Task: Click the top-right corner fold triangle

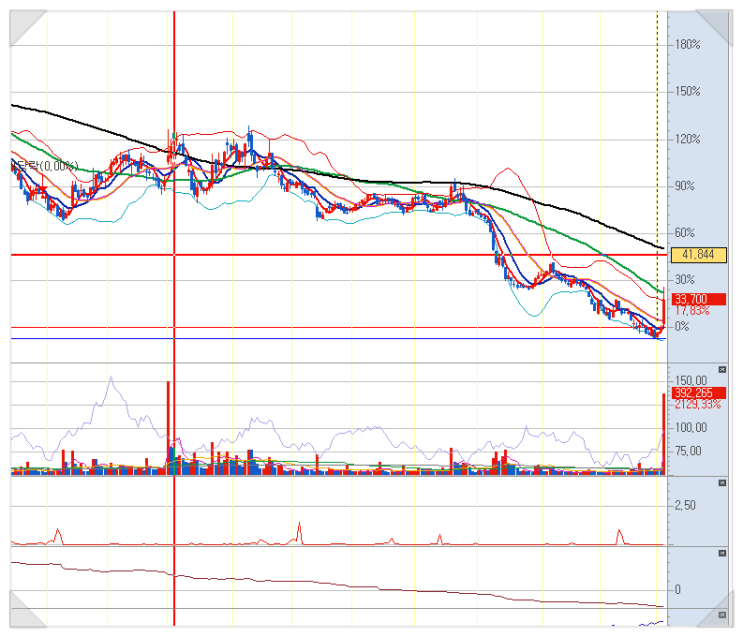Action: pos(719,23)
